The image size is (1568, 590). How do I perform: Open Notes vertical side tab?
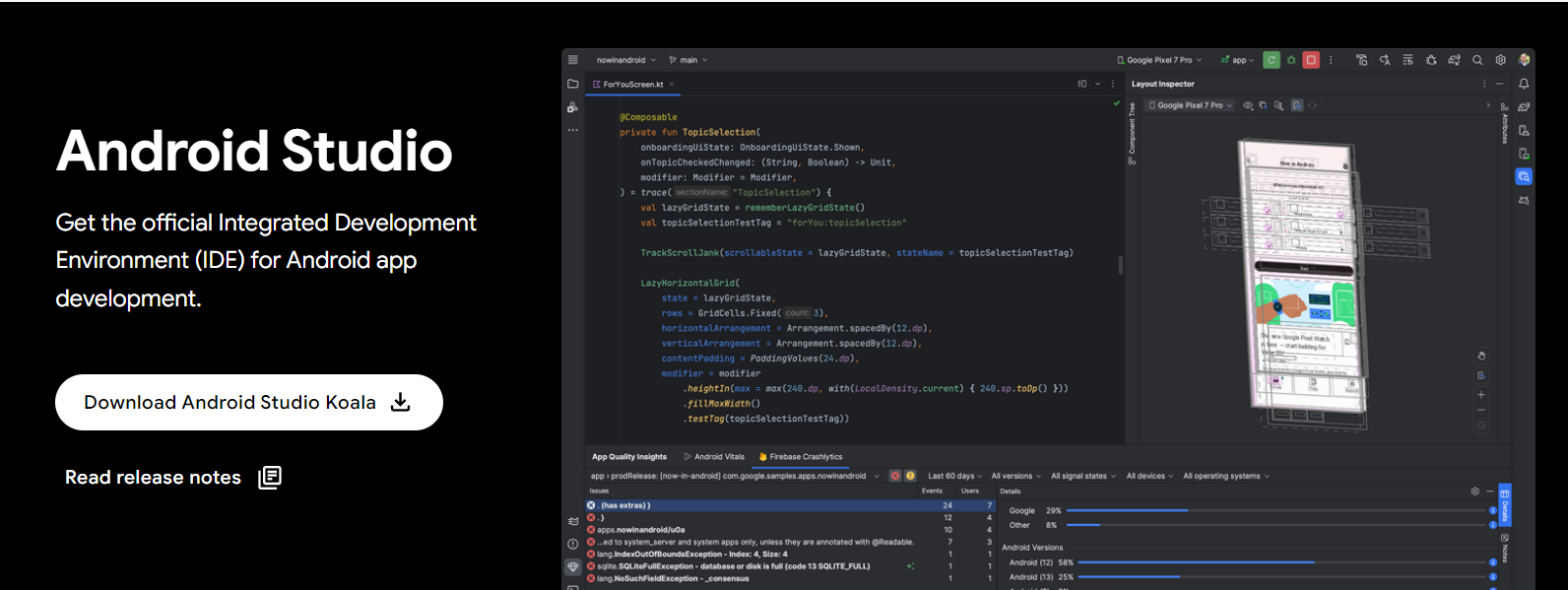[x=1505, y=550]
